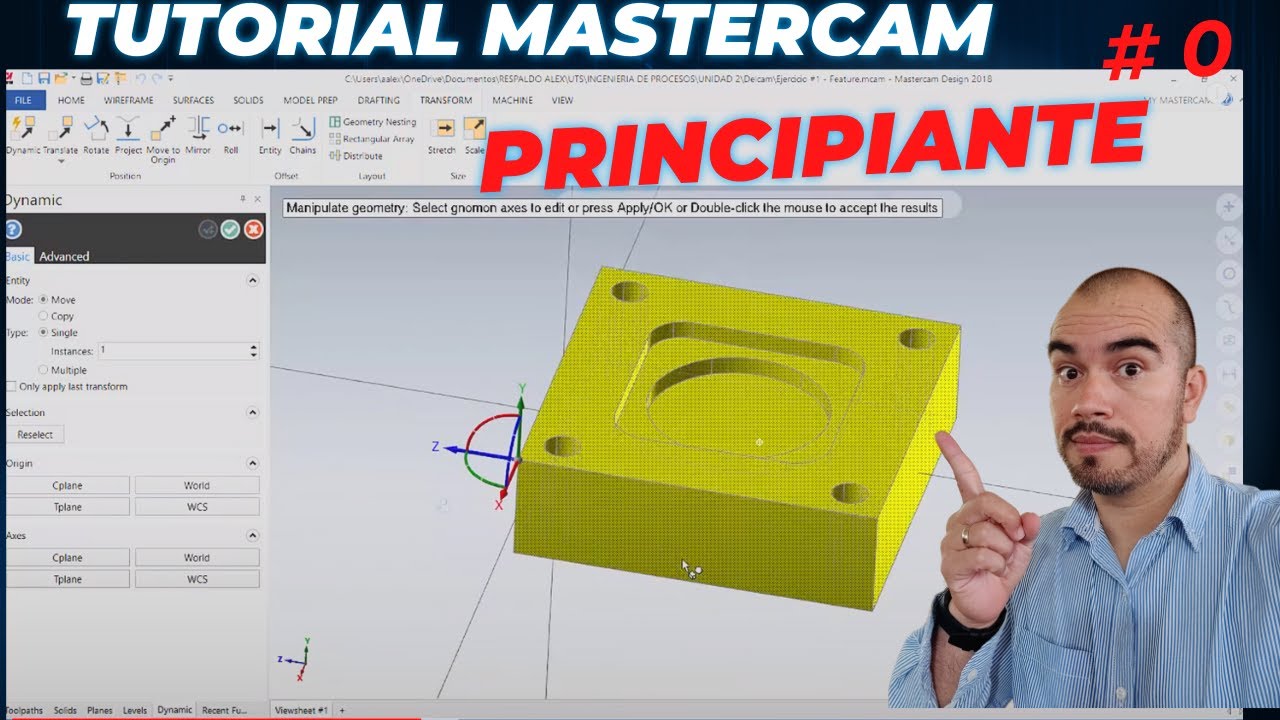Select the Mirror tool
This screenshot has height=720, width=1280.
pyautogui.click(x=198, y=135)
